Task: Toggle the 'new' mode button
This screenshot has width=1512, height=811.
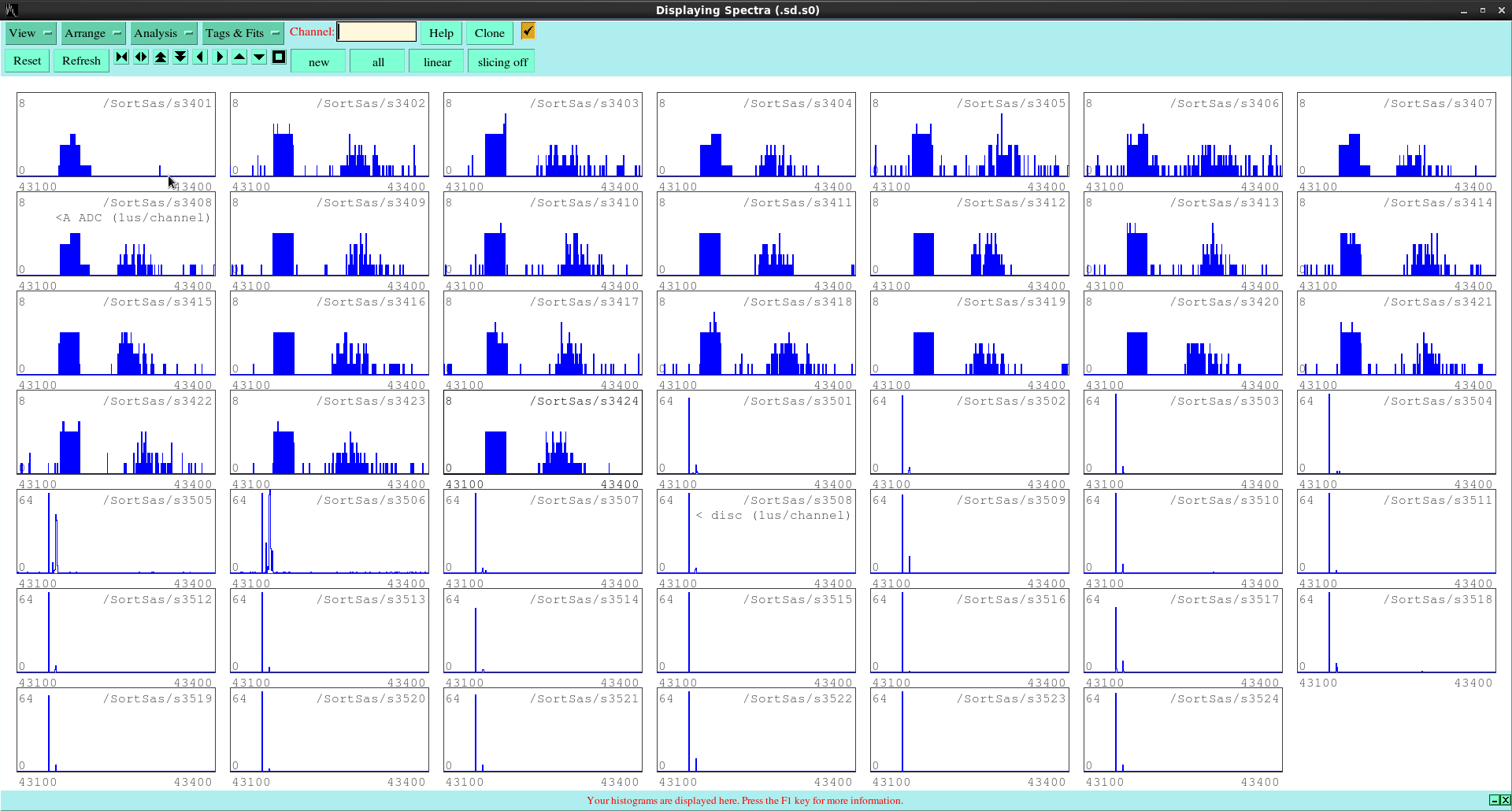Action: (x=319, y=61)
